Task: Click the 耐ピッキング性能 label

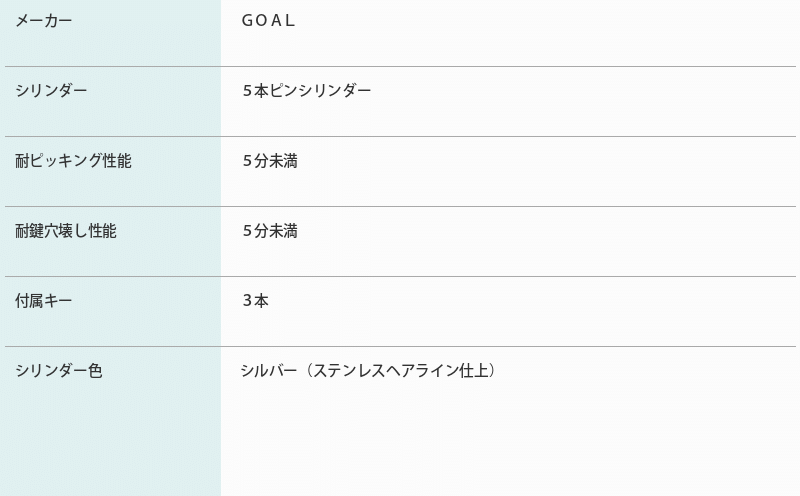Action: pos(73,161)
